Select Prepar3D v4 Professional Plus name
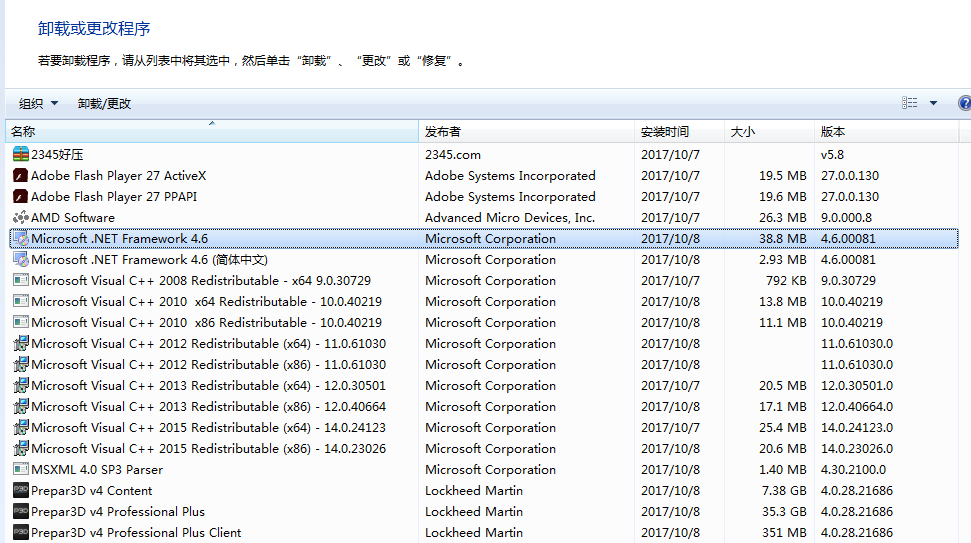Screen dimensions: 971x543 tap(118, 512)
